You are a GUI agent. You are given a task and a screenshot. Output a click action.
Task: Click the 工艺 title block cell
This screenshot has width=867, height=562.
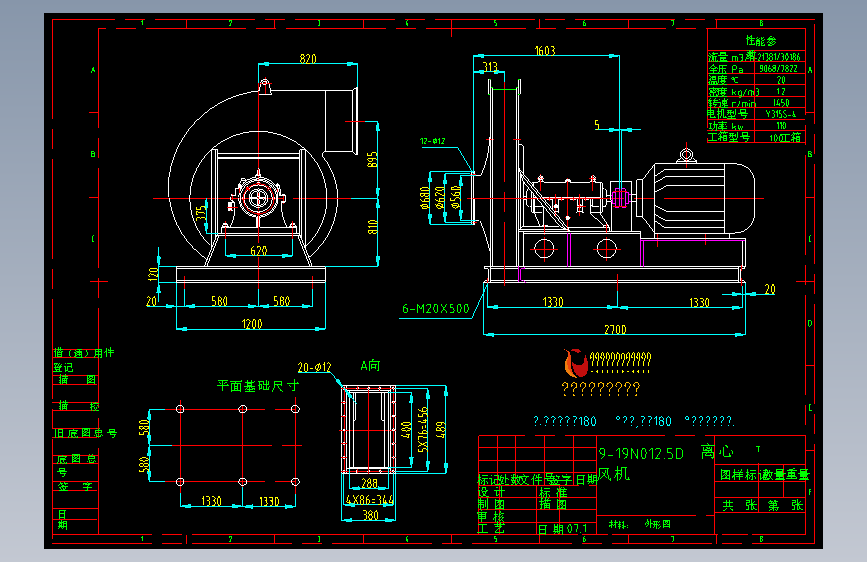492,529
